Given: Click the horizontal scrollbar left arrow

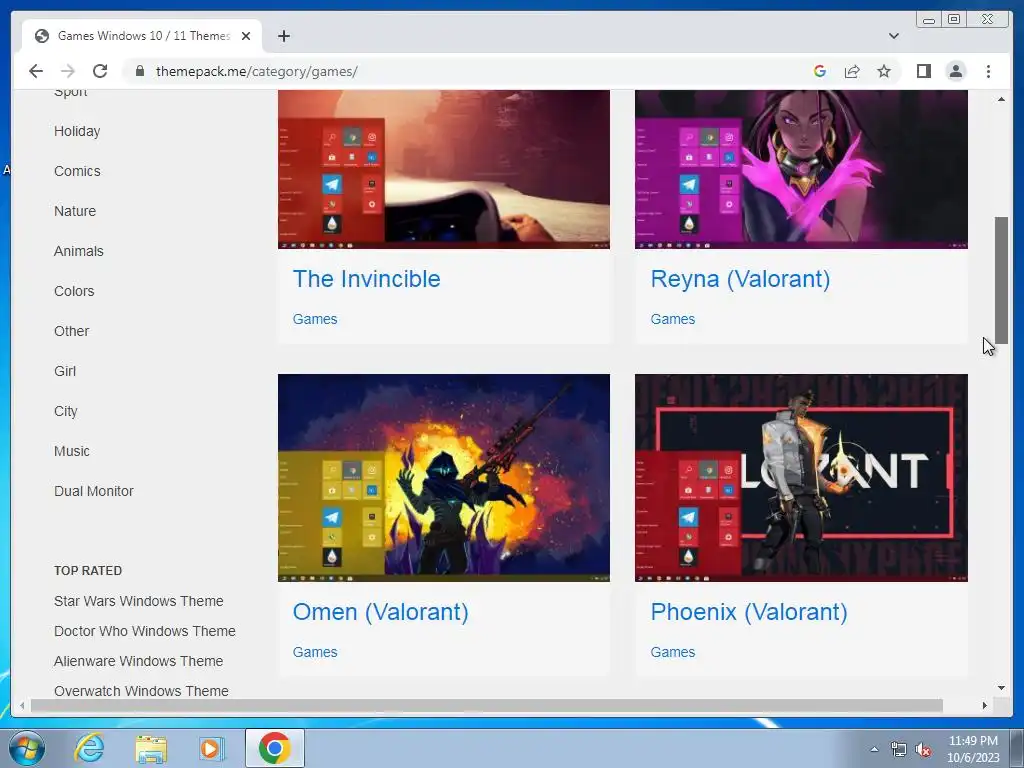Looking at the screenshot, I should (22, 705).
